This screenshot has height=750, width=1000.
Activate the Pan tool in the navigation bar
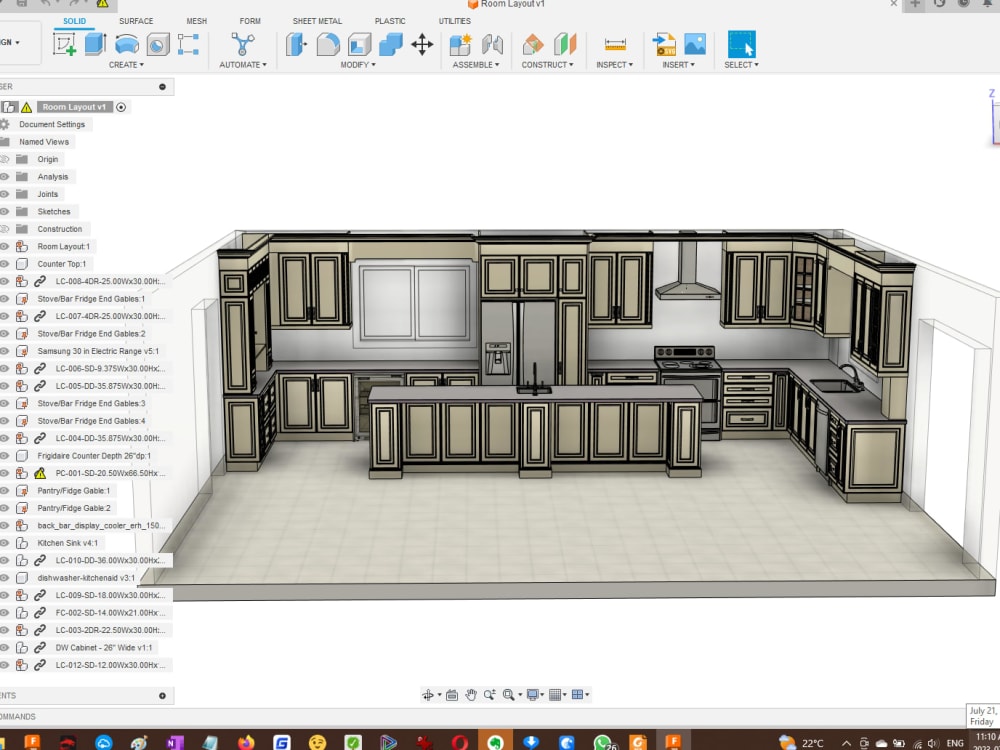(x=470, y=693)
